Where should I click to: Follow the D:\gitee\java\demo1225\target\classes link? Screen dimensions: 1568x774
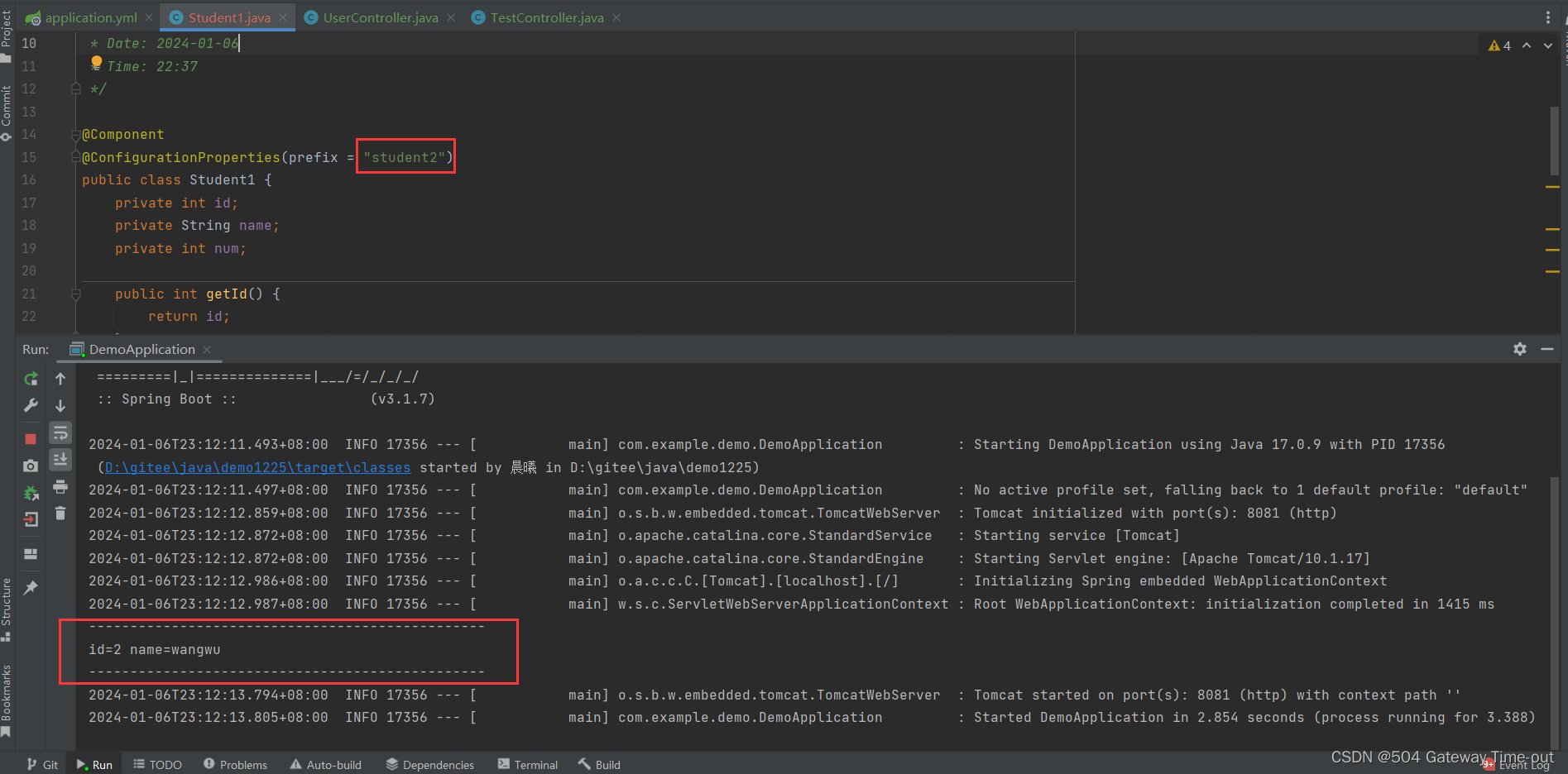click(257, 468)
